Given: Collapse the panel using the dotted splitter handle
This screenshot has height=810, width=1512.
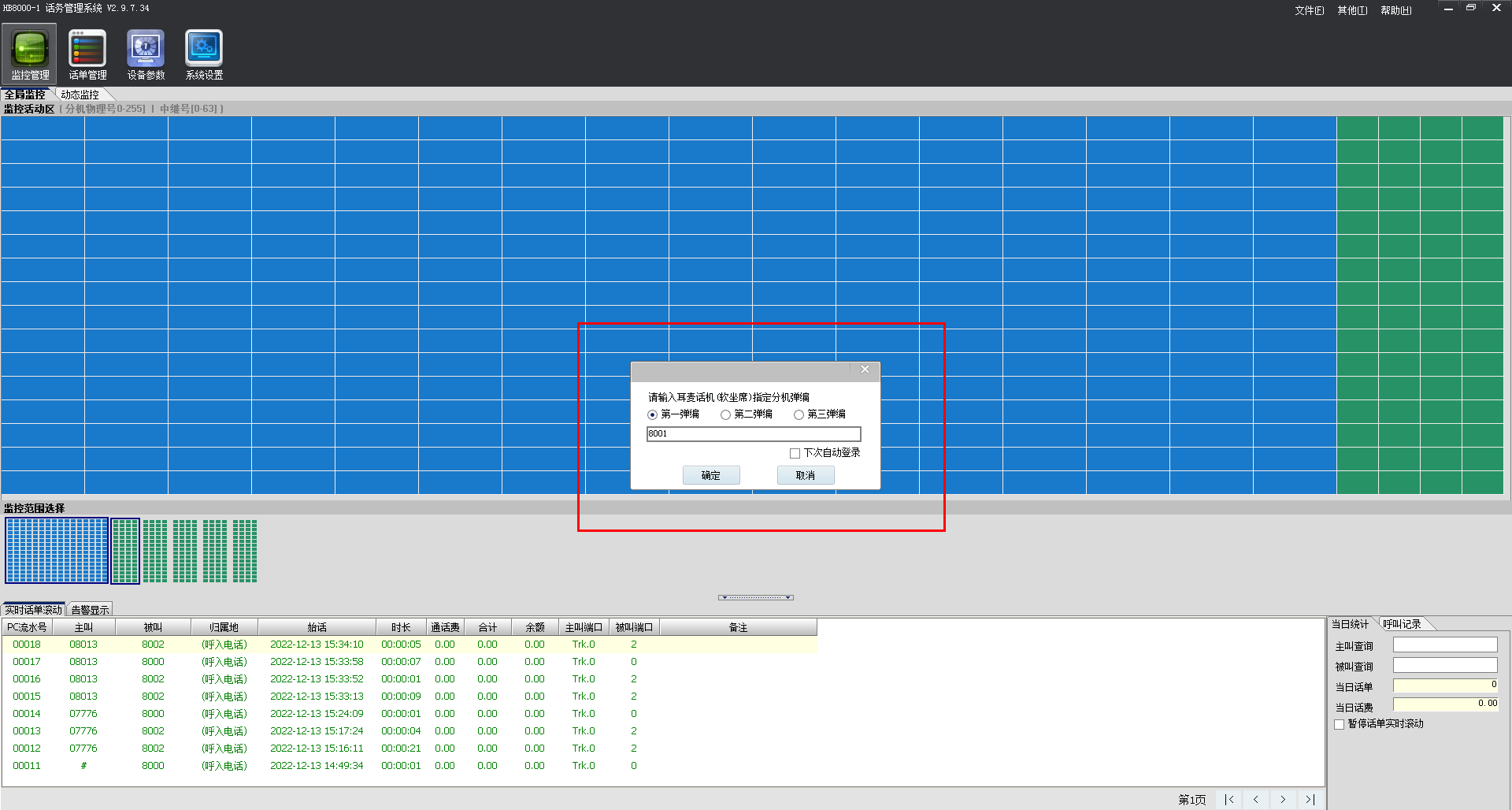Looking at the screenshot, I should click(755, 597).
